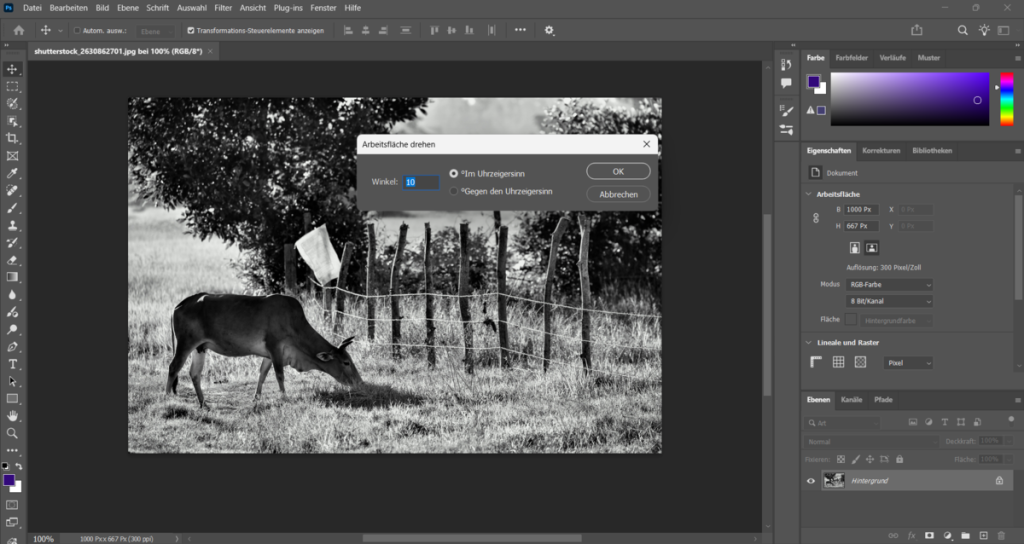1024x544 pixels.
Task: Toggle the rulers icon under Lineale und Raster
Action: coord(816,362)
